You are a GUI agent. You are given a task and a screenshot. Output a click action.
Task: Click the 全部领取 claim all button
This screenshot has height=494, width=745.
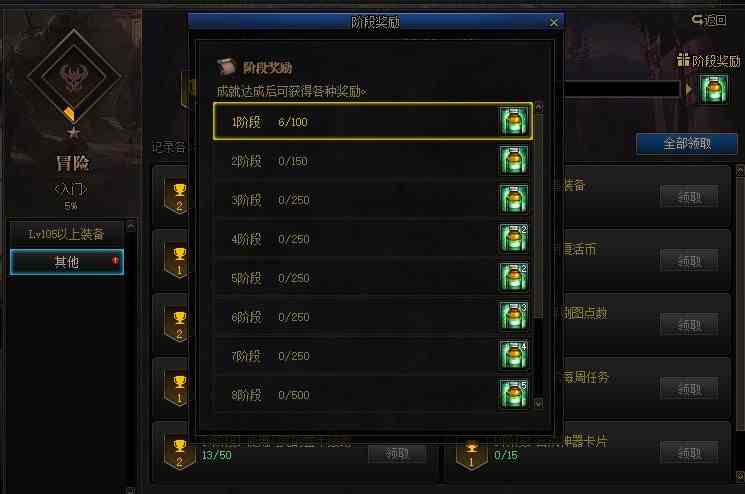click(687, 143)
